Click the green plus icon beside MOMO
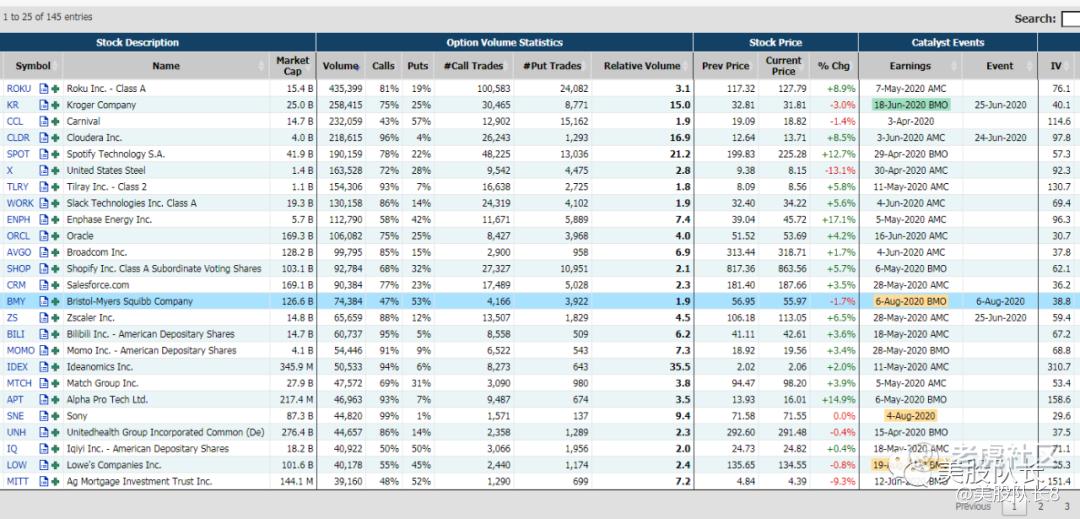The image size is (1080, 519). click(x=55, y=350)
